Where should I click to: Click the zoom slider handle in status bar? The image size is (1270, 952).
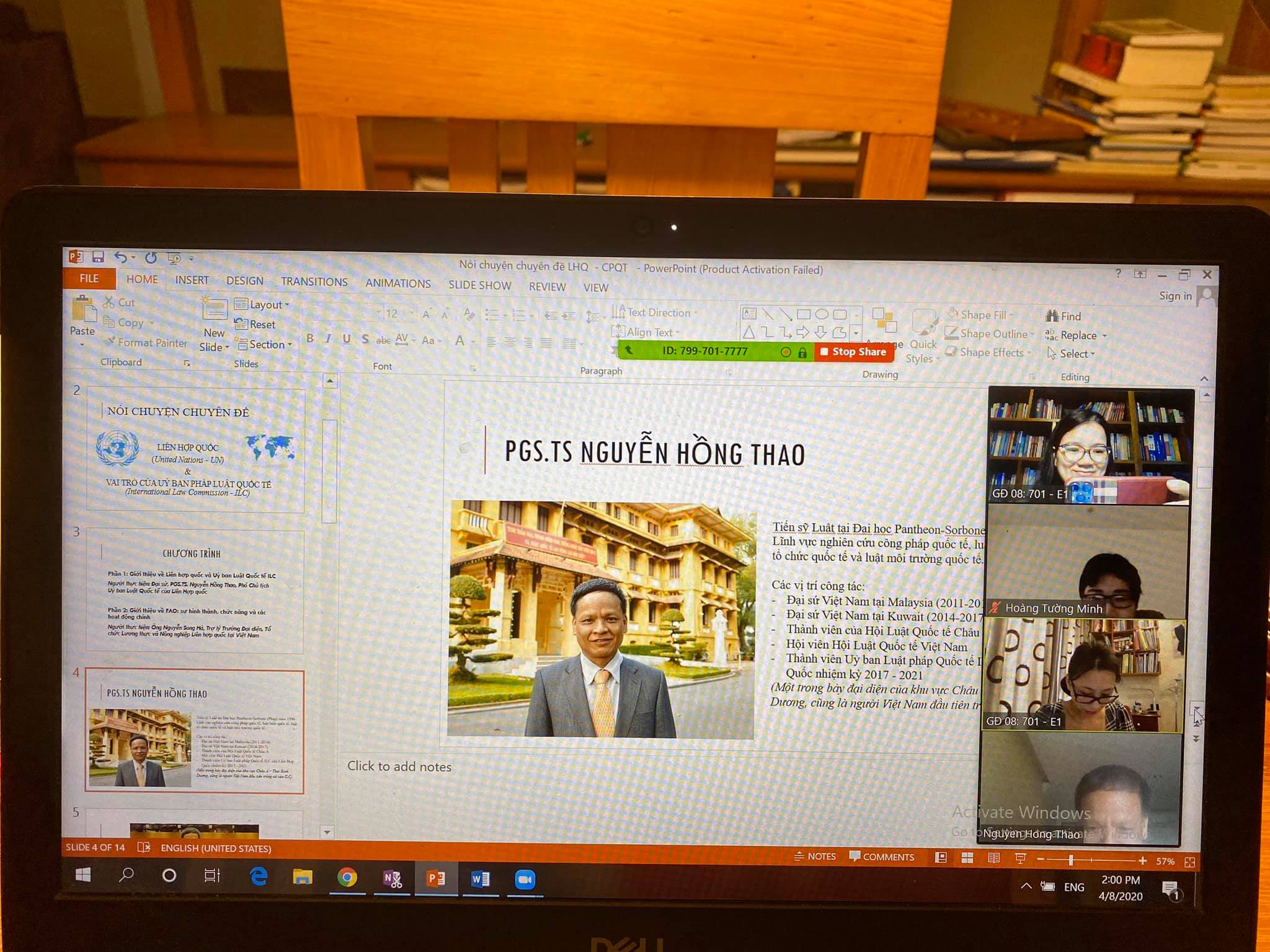tap(1071, 860)
